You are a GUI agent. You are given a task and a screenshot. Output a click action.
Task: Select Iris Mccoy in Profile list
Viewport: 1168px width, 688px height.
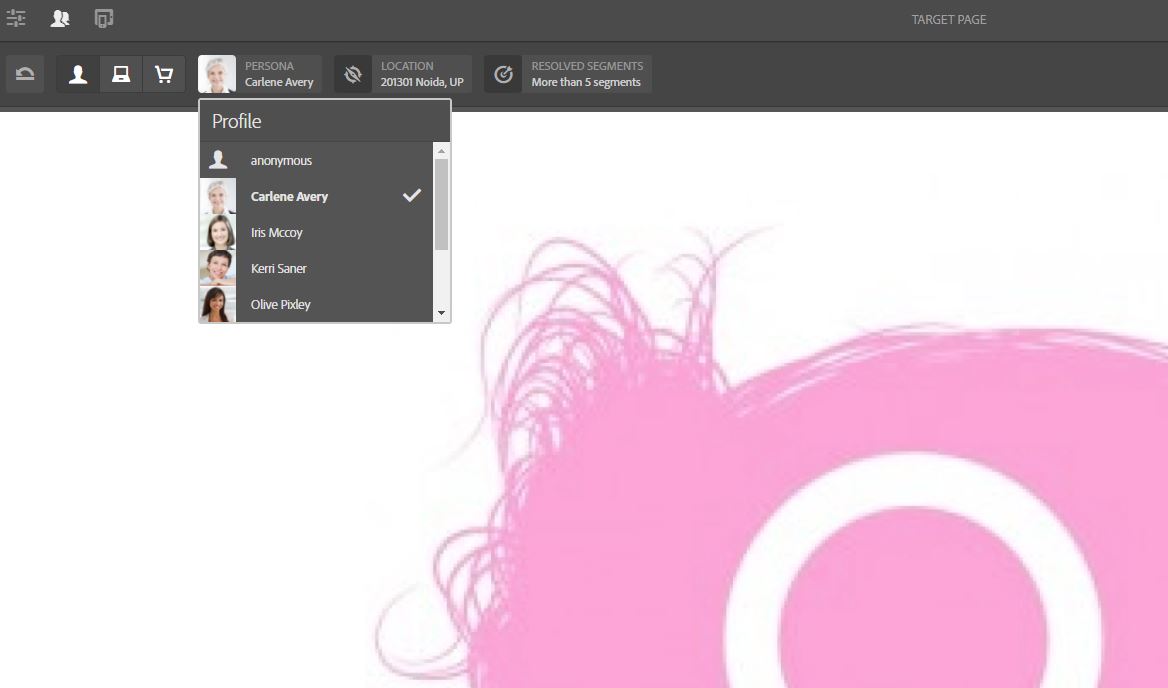click(276, 232)
